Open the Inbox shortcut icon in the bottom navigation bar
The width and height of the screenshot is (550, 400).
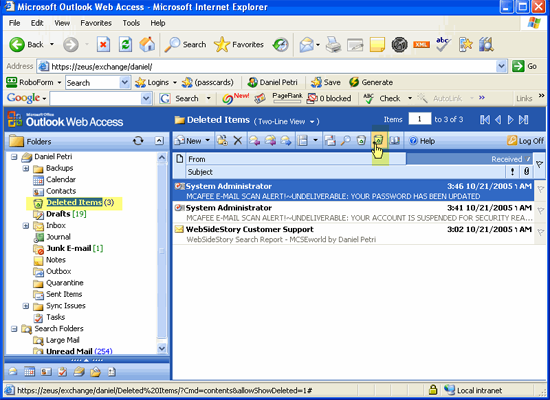click(13, 372)
